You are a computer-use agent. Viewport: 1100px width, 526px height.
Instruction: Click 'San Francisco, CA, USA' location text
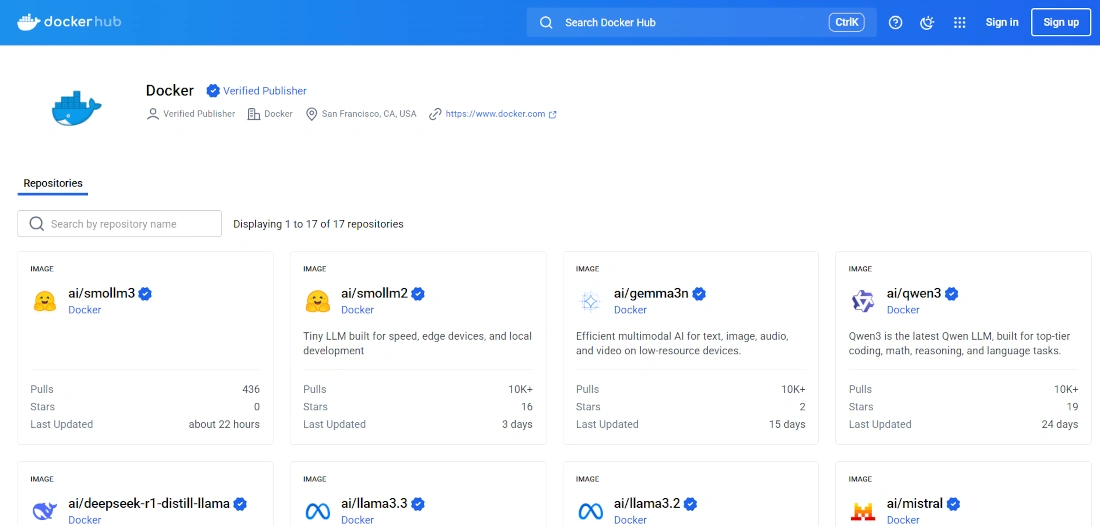[369, 114]
